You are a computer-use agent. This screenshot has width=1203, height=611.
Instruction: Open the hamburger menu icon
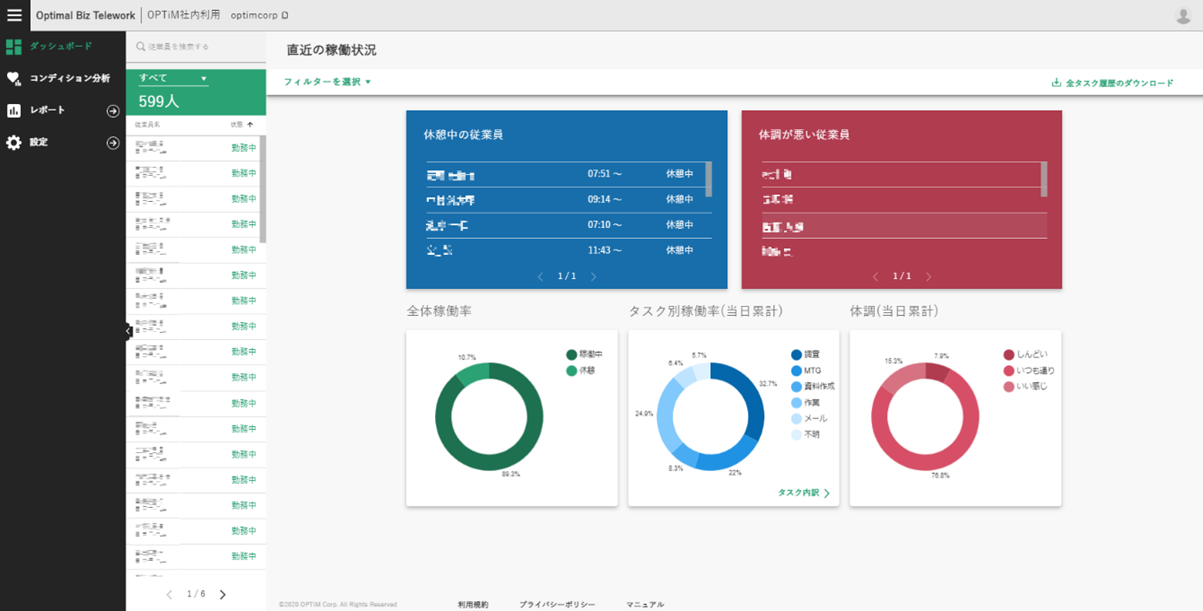point(14,15)
